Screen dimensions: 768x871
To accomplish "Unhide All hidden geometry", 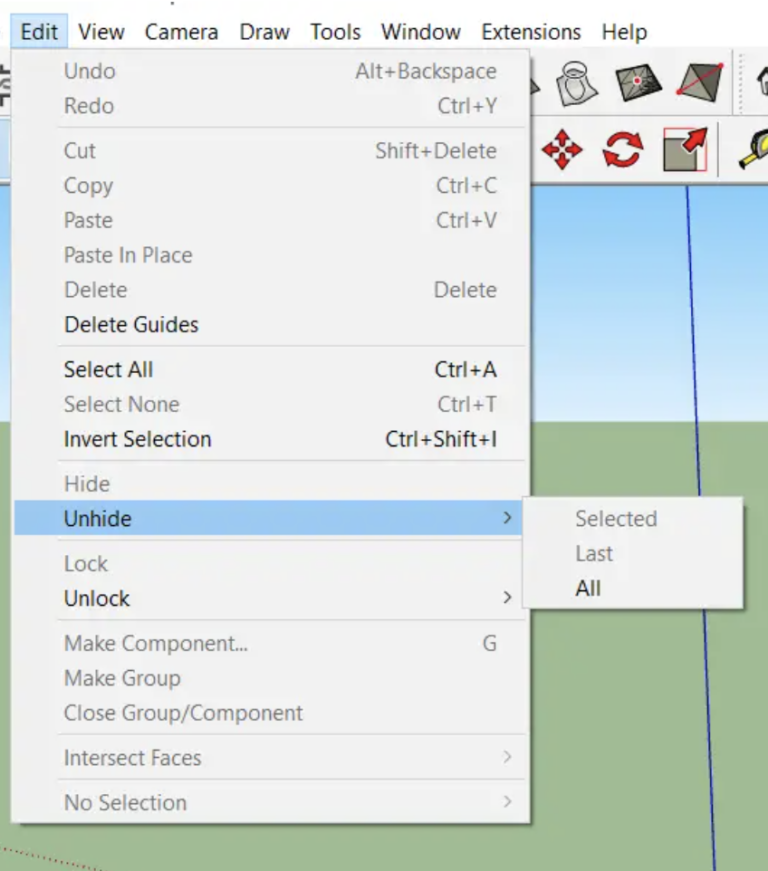I will (x=588, y=588).
